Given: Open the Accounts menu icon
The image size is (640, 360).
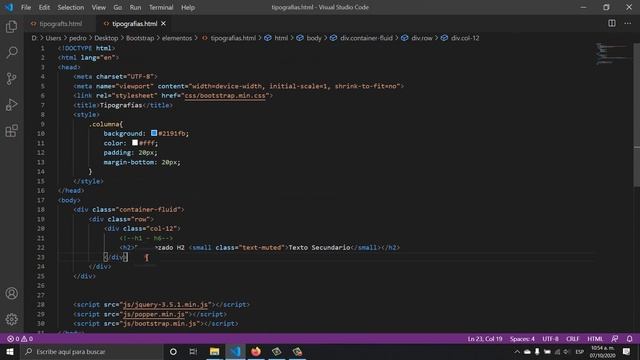Looking at the screenshot, I should (x=11, y=293).
